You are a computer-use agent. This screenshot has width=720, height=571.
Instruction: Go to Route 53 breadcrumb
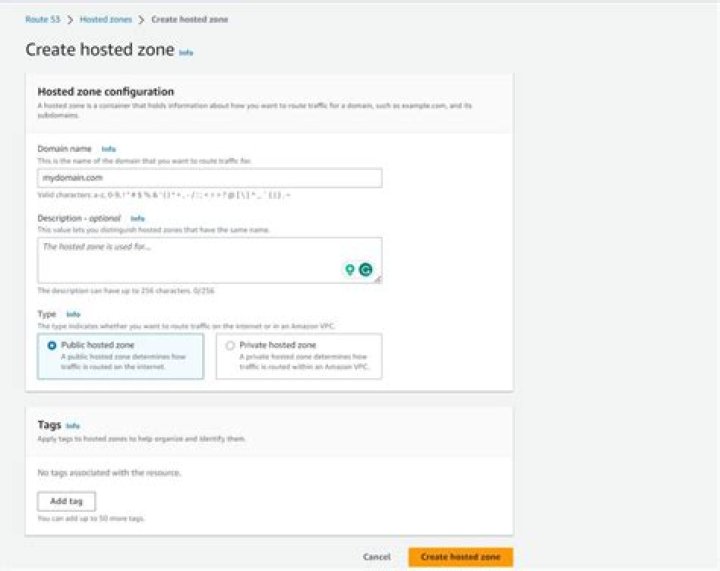pos(41,19)
